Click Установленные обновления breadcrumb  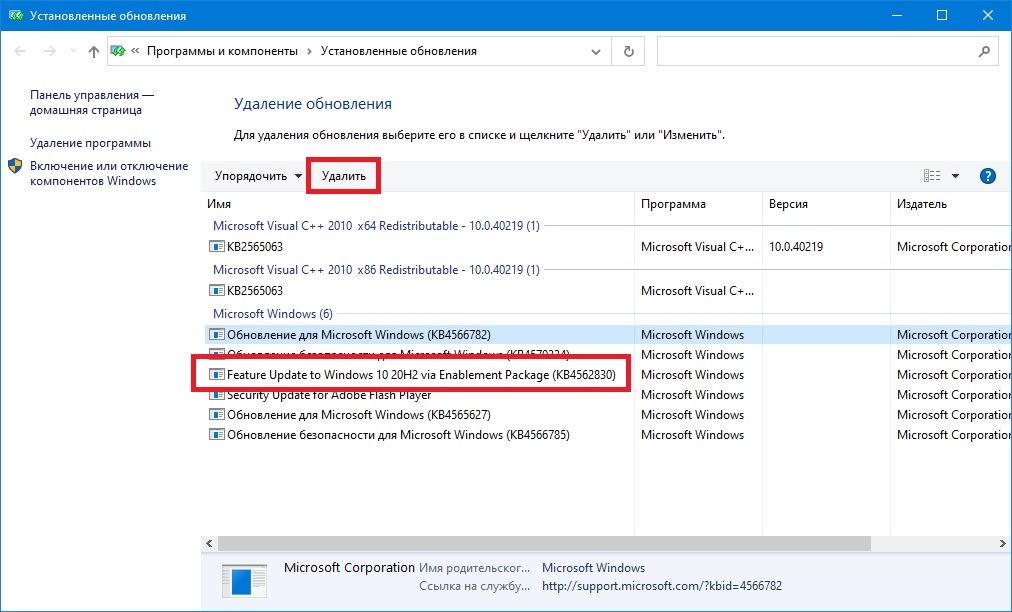tap(399, 51)
